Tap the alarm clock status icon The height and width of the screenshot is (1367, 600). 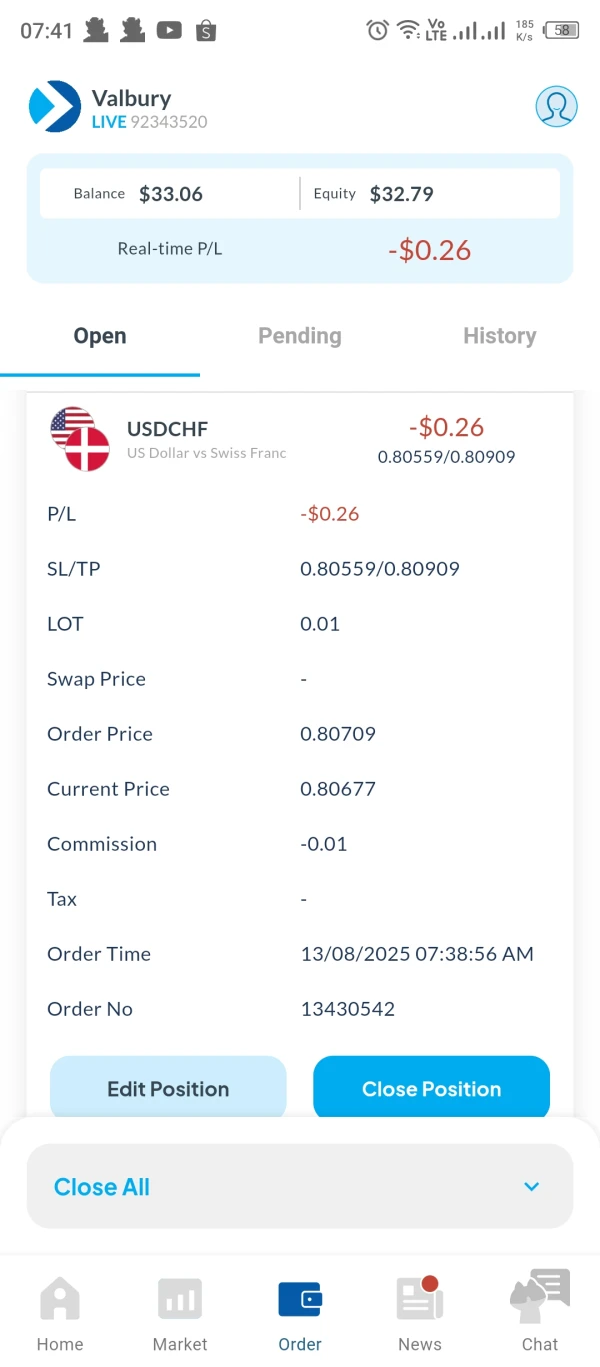[x=378, y=30]
